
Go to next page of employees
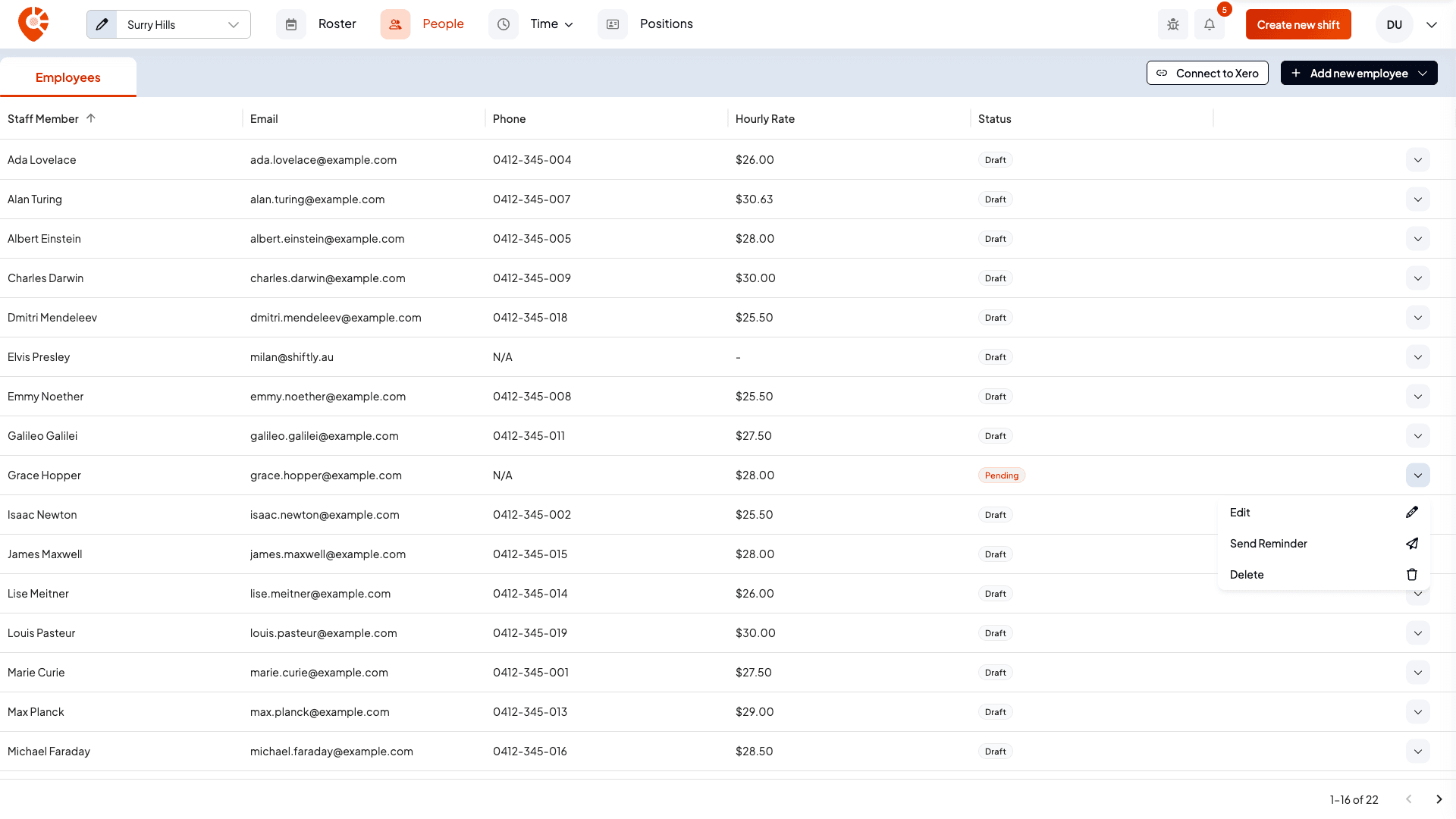coord(1439,799)
